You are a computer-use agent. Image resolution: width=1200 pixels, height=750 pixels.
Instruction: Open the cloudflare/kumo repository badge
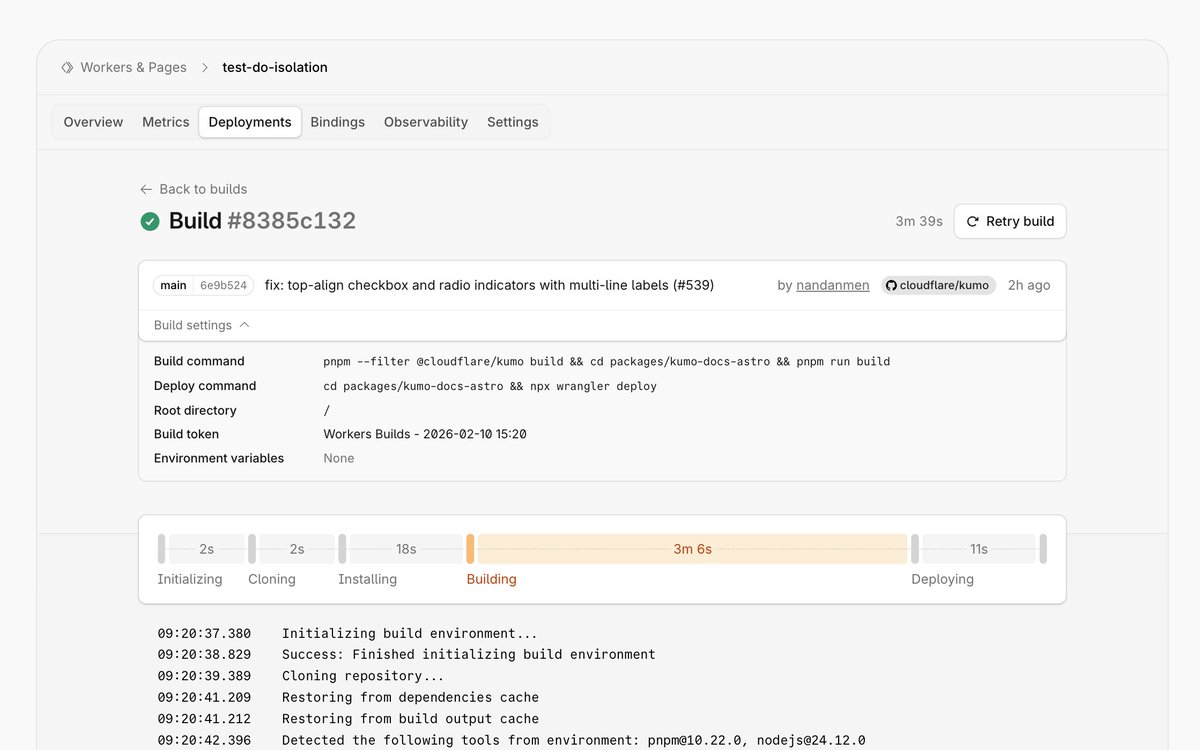938,285
